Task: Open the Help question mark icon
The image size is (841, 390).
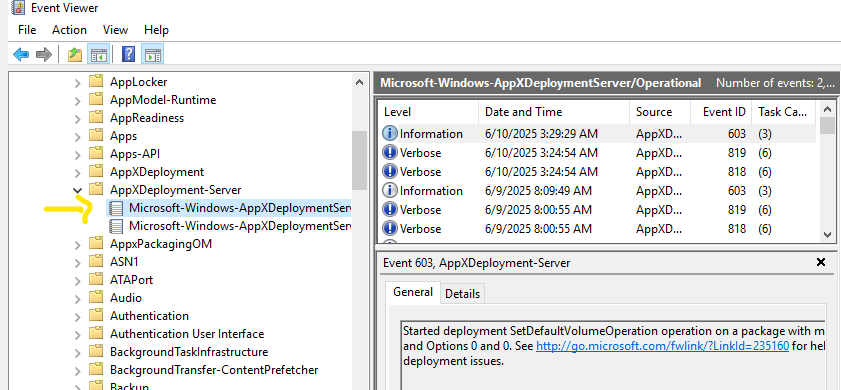Action: (x=129, y=54)
